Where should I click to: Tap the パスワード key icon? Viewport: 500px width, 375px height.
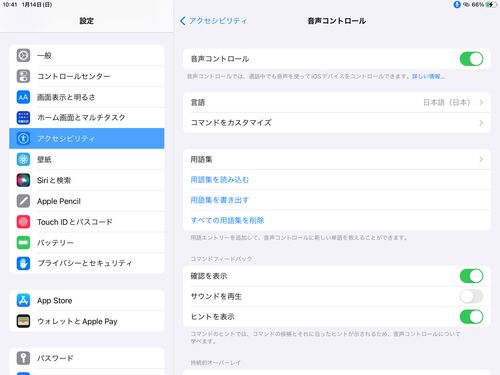23,358
